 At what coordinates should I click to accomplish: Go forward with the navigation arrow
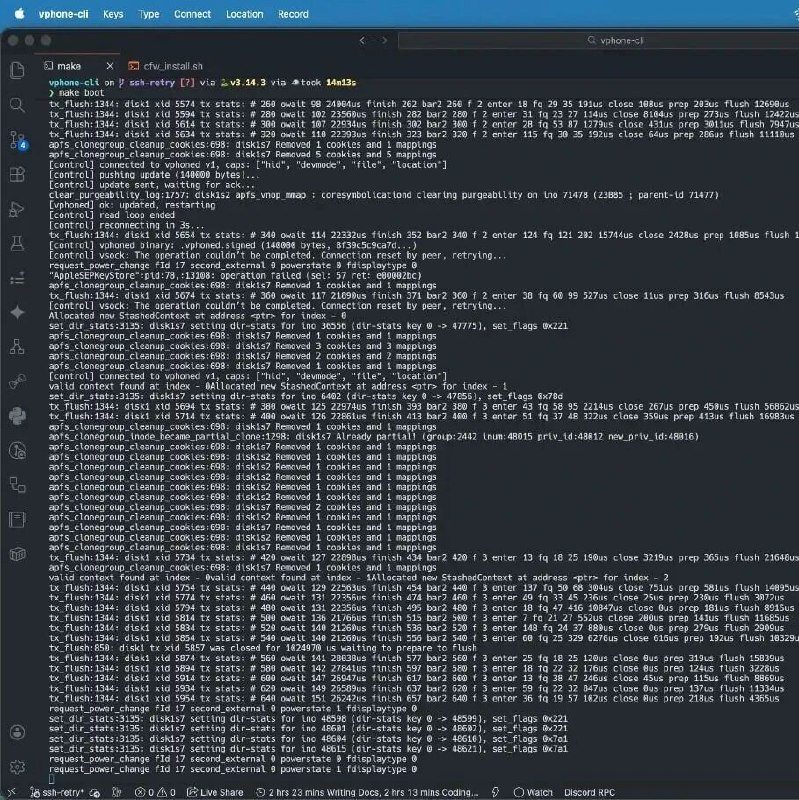tap(384, 40)
